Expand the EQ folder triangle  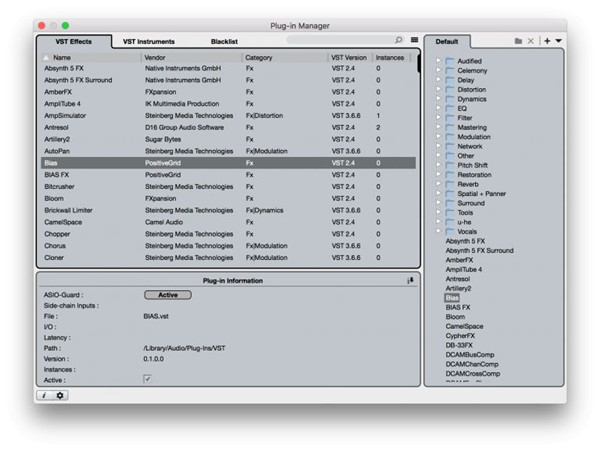[439, 108]
